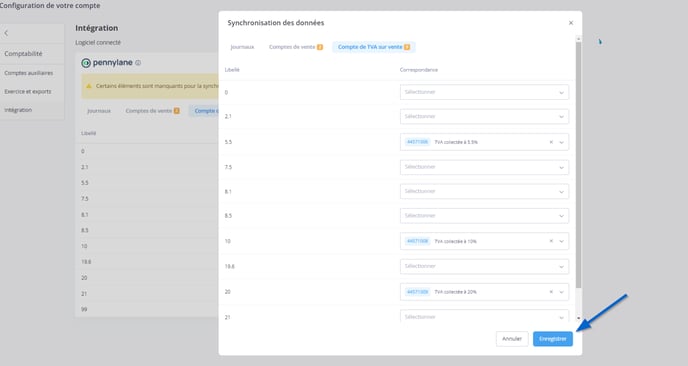Image resolution: width=688 pixels, height=366 pixels.
Task: Click the info icon next to pennylane
Action: tap(138, 63)
